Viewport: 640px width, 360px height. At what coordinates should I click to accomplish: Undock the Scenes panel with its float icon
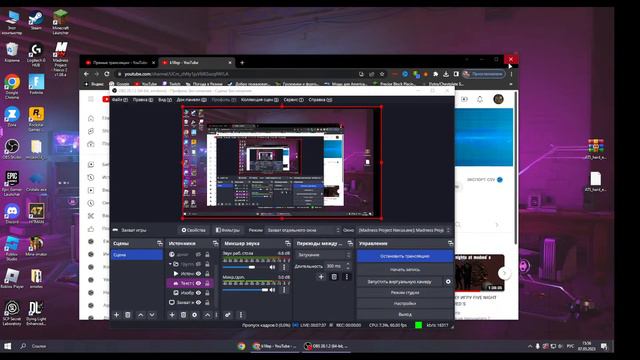click(x=160, y=243)
